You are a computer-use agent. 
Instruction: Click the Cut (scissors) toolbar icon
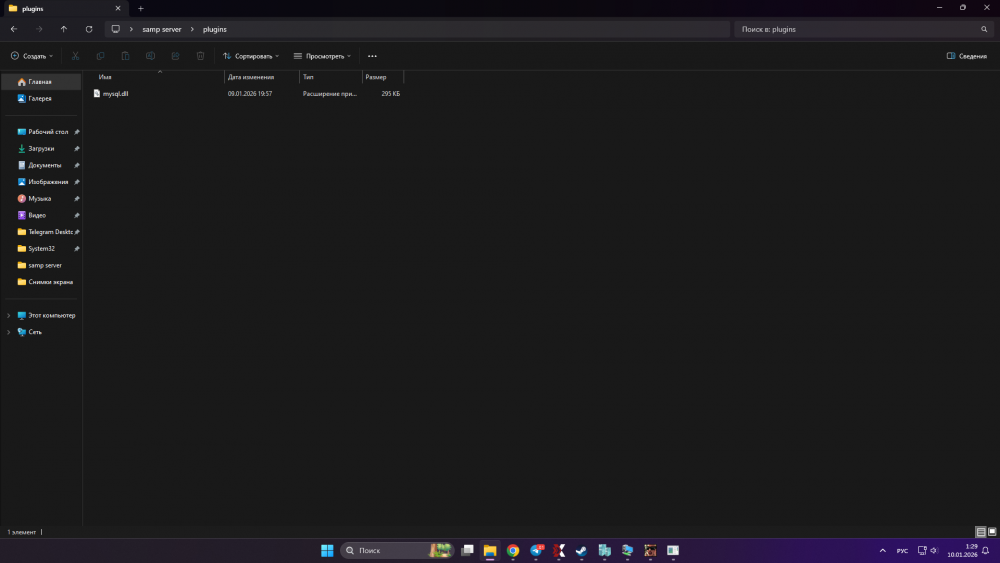[x=75, y=56]
